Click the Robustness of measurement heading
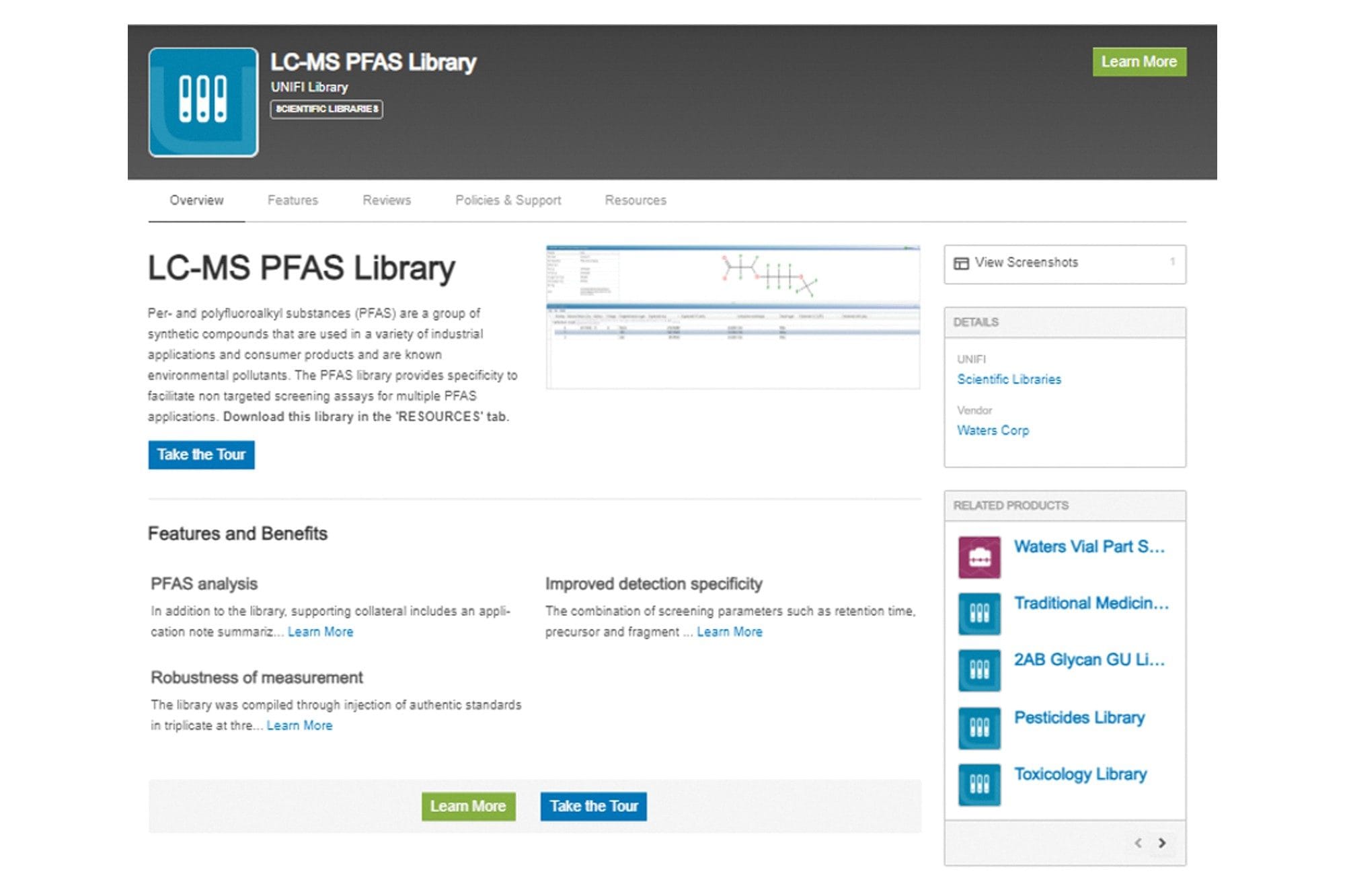 click(256, 678)
